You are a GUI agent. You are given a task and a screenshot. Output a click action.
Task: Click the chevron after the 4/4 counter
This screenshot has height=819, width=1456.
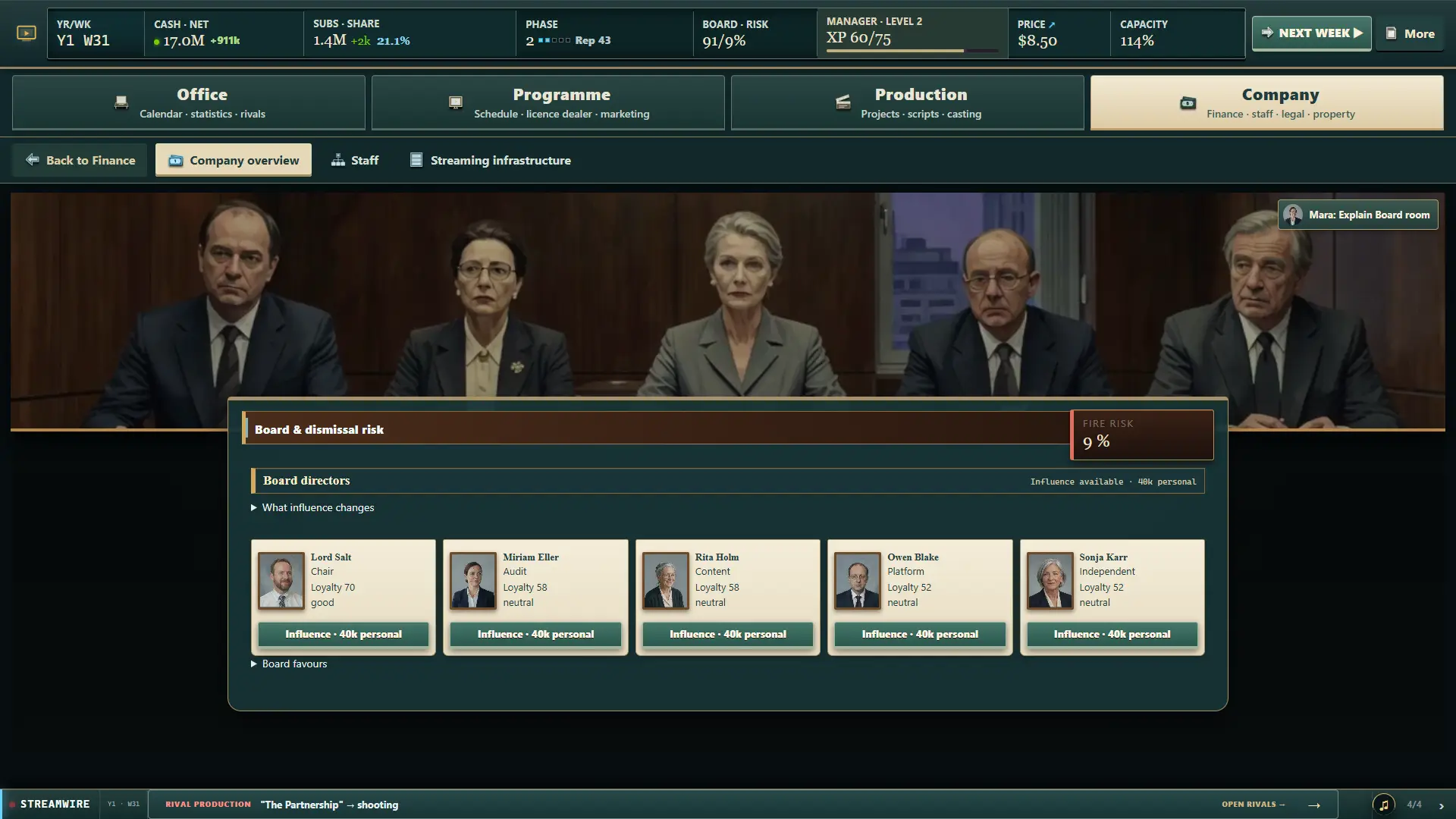click(x=1442, y=805)
